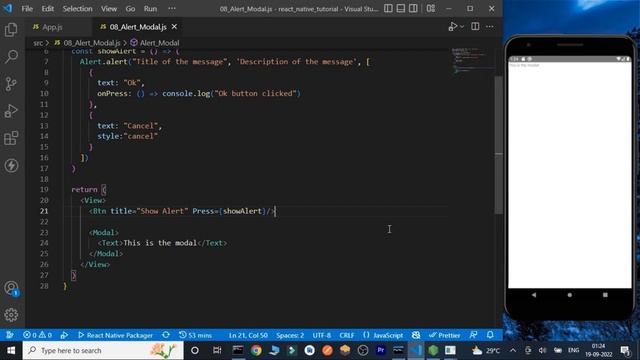
Task: Click the remote window status icon
Action: click(x=10, y=335)
